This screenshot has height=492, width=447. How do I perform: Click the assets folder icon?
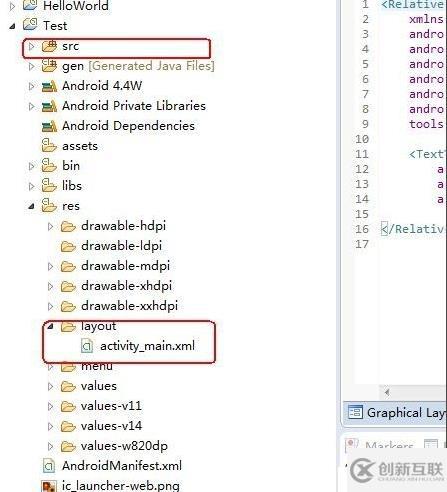point(49,146)
